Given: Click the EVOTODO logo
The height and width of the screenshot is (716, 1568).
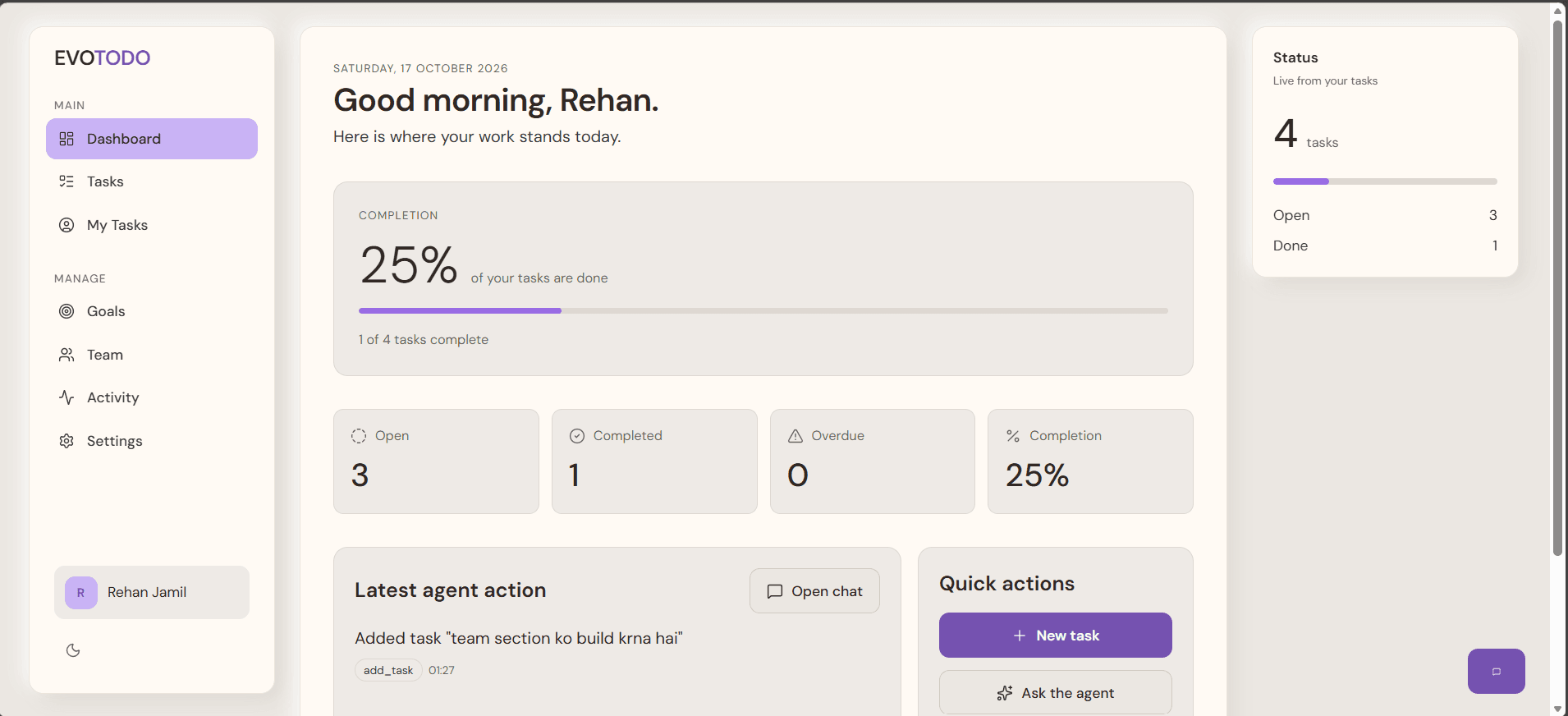Looking at the screenshot, I should [x=103, y=57].
